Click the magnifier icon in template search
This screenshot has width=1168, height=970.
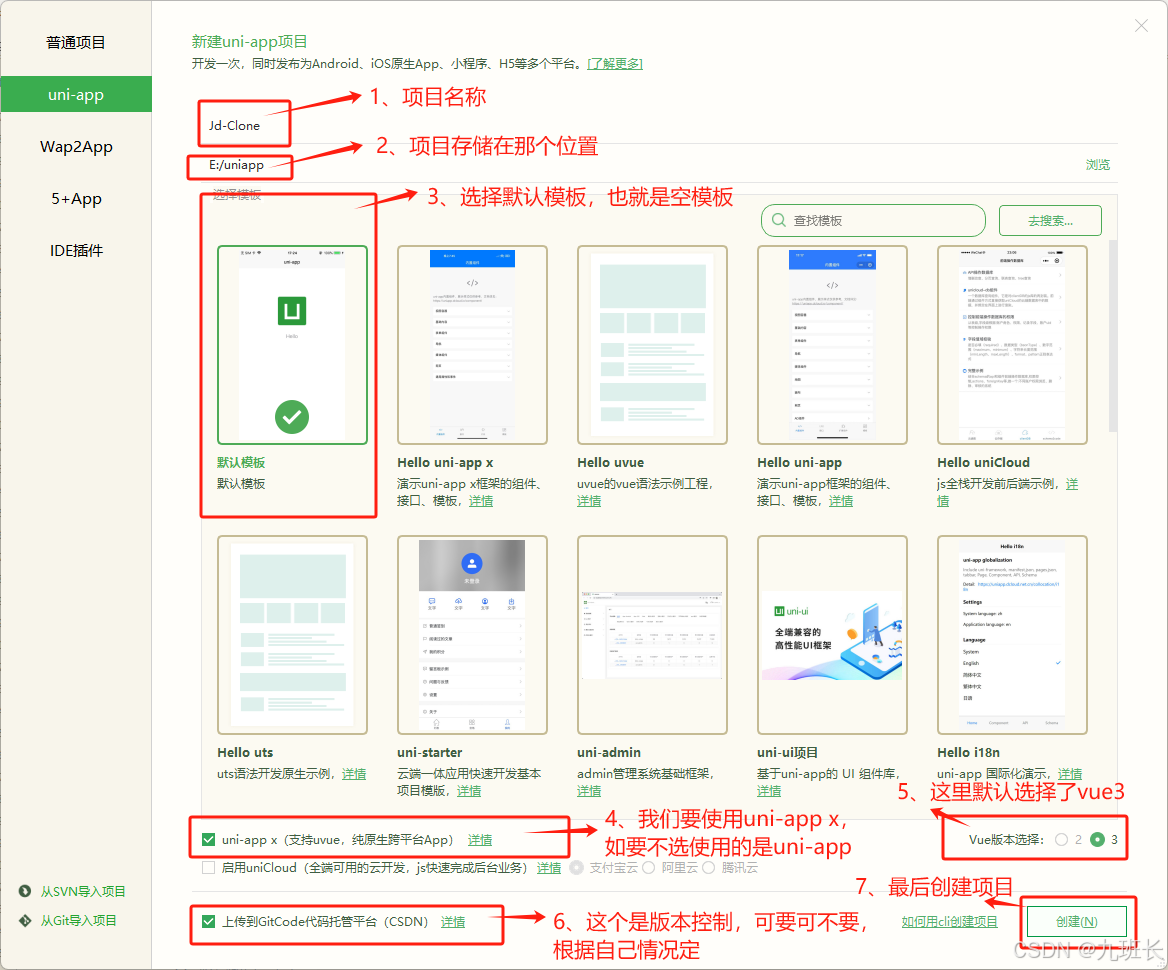[x=778, y=221]
